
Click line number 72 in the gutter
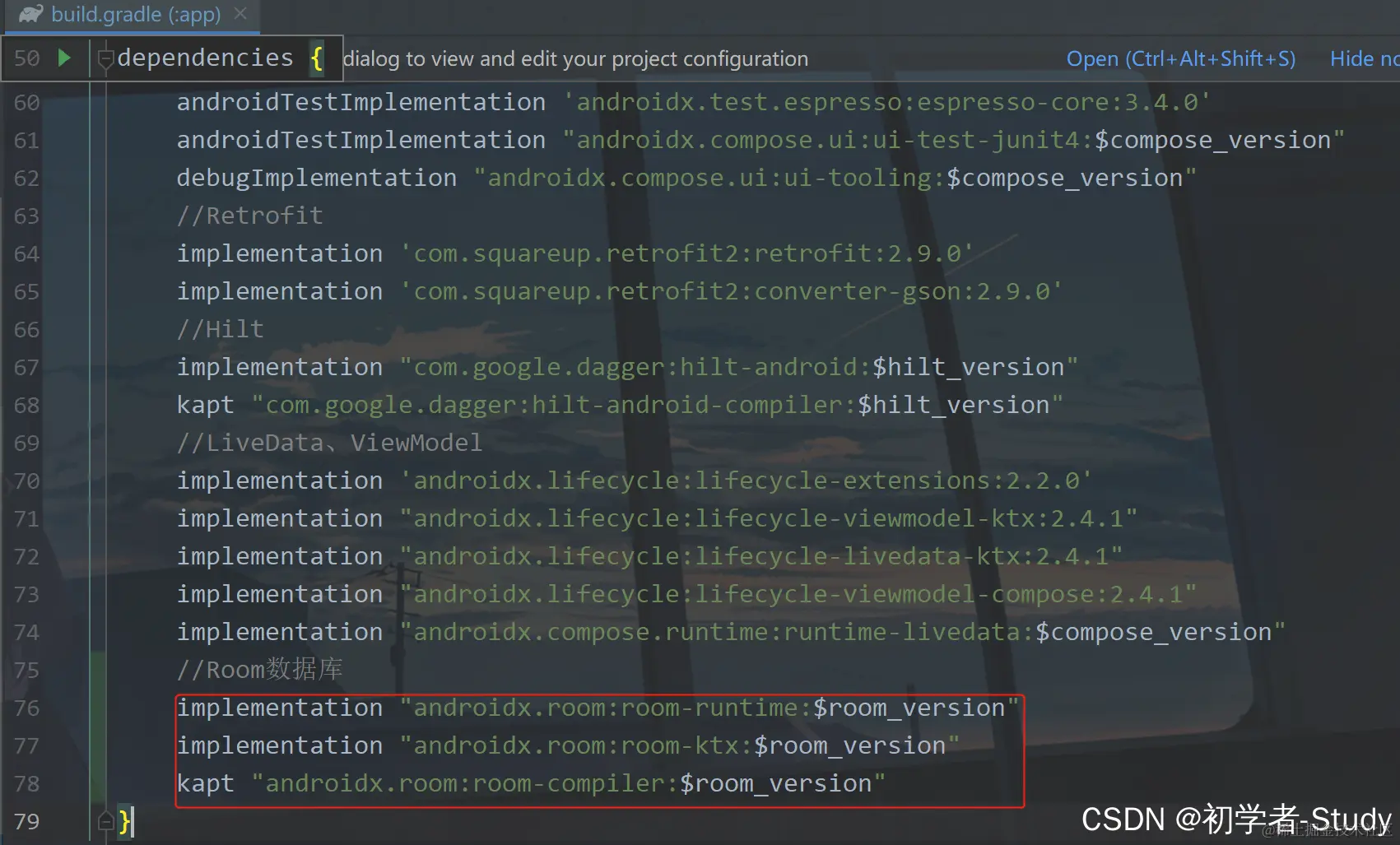[26, 557]
